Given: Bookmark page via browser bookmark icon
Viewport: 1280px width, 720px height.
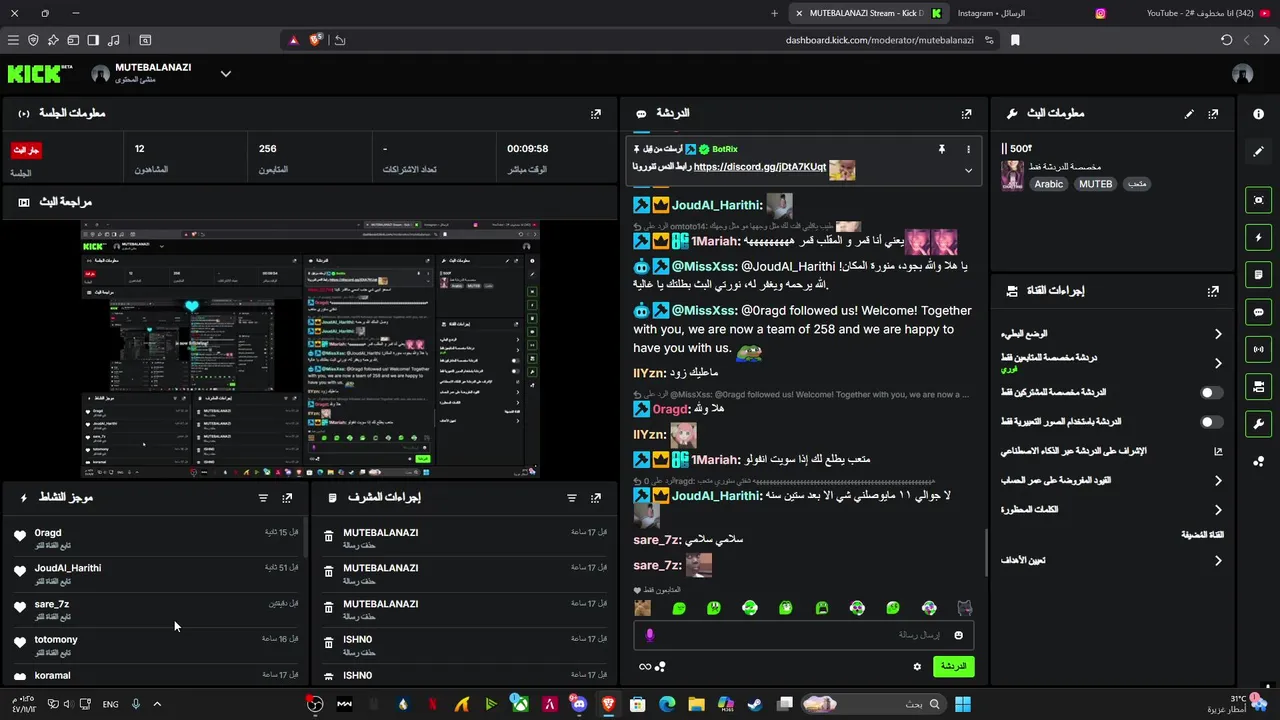Looking at the screenshot, I should pyautogui.click(x=1015, y=40).
